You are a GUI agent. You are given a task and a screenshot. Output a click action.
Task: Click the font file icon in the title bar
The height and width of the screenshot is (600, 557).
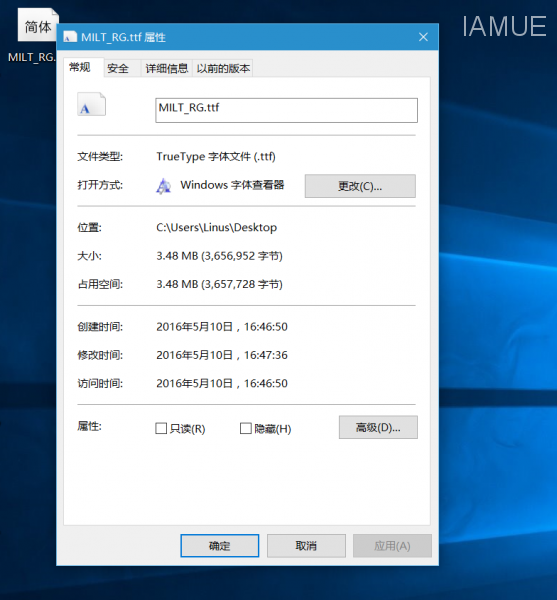pos(70,37)
